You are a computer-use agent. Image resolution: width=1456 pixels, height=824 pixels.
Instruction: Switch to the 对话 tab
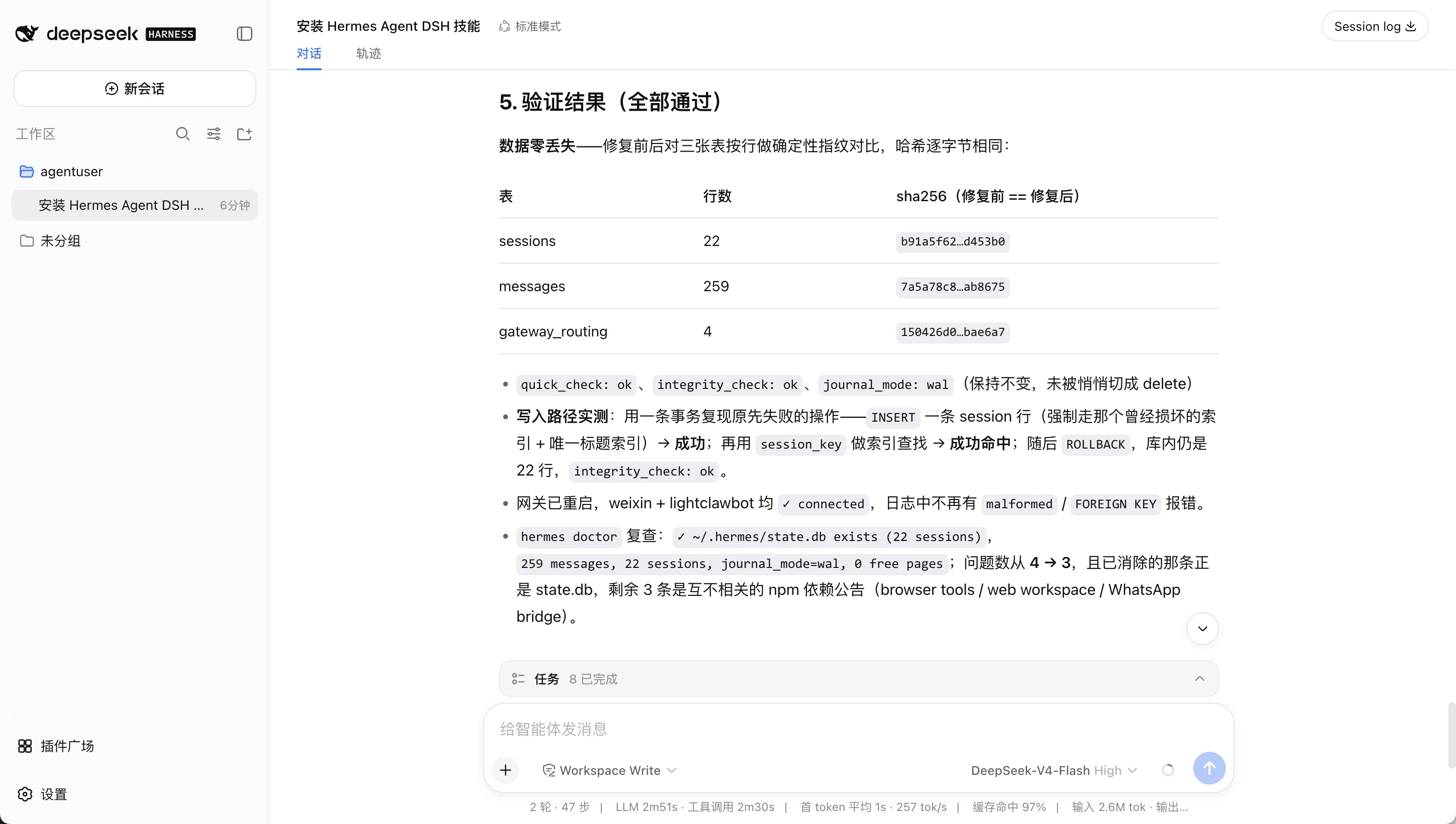pos(309,54)
